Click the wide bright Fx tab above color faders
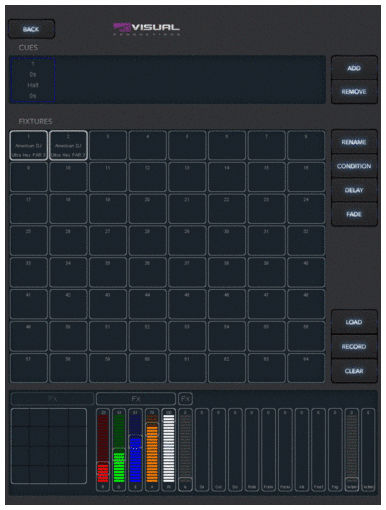The width and height of the screenshot is (386, 510). (x=136, y=399)
